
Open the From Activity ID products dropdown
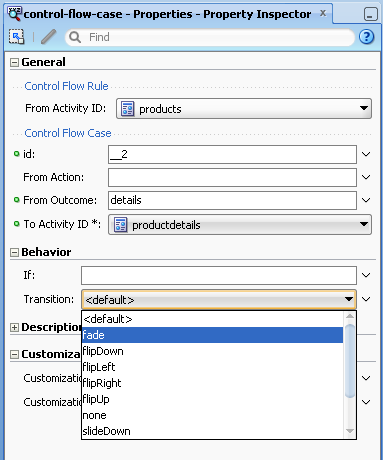(x=244, y=109)
